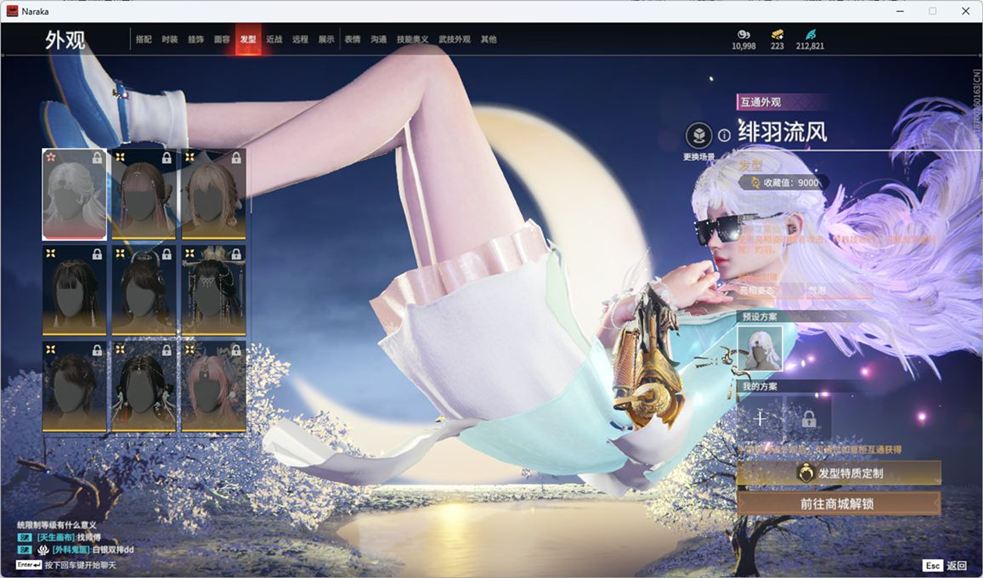
Task: Click the chat message from [天生画布]
Action: (x=59, y=538)
